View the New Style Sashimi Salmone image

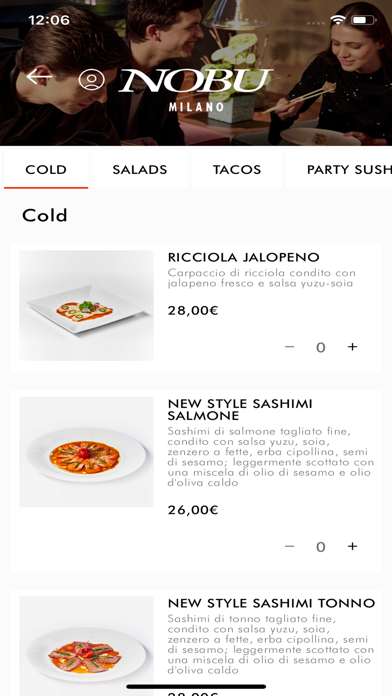[x=86, y=452]
